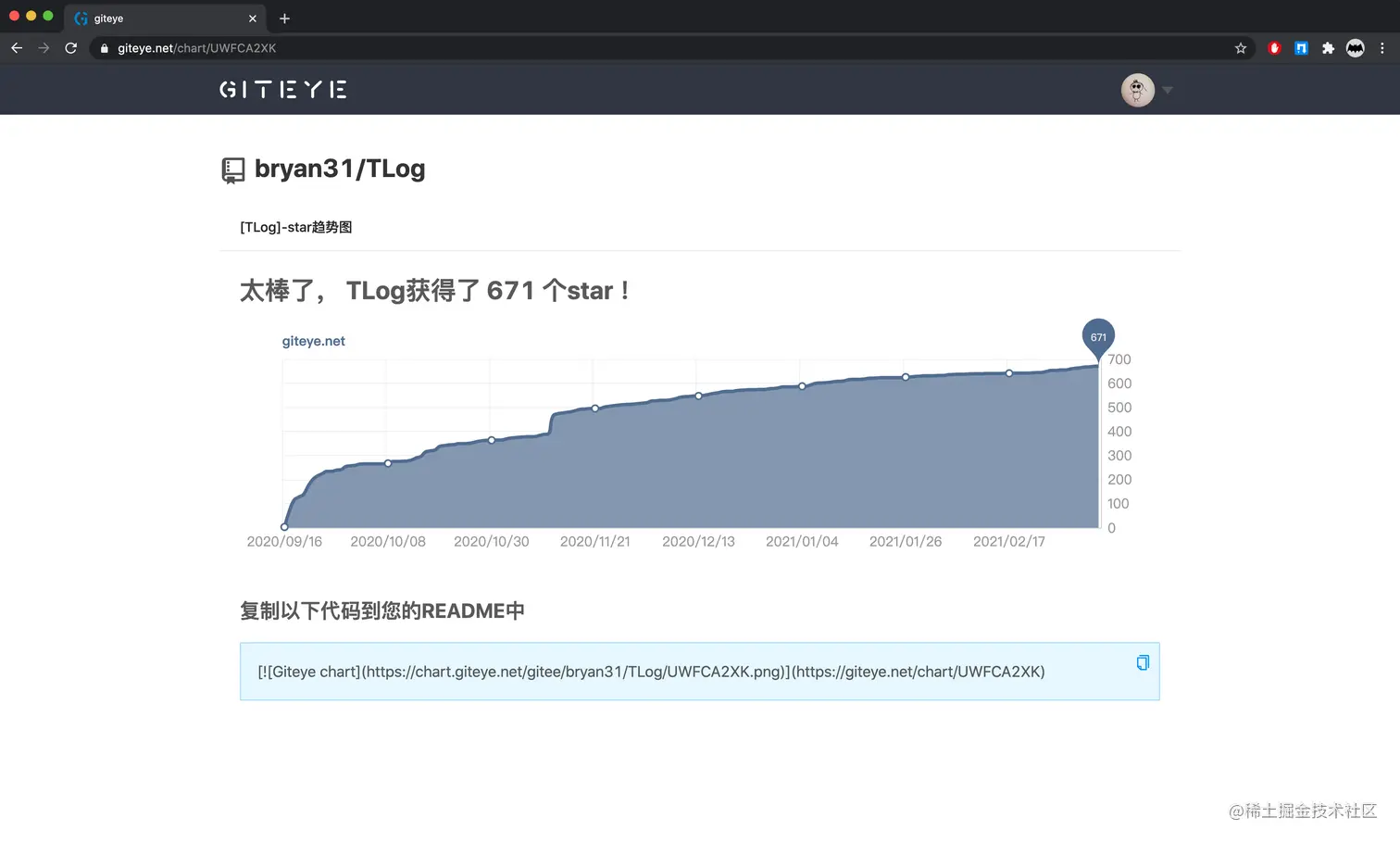The image size is (1400, 843).
Task: Click the address bar URL giteye.net/chart/UWFCA2XK
Action: tap(196, 48)
